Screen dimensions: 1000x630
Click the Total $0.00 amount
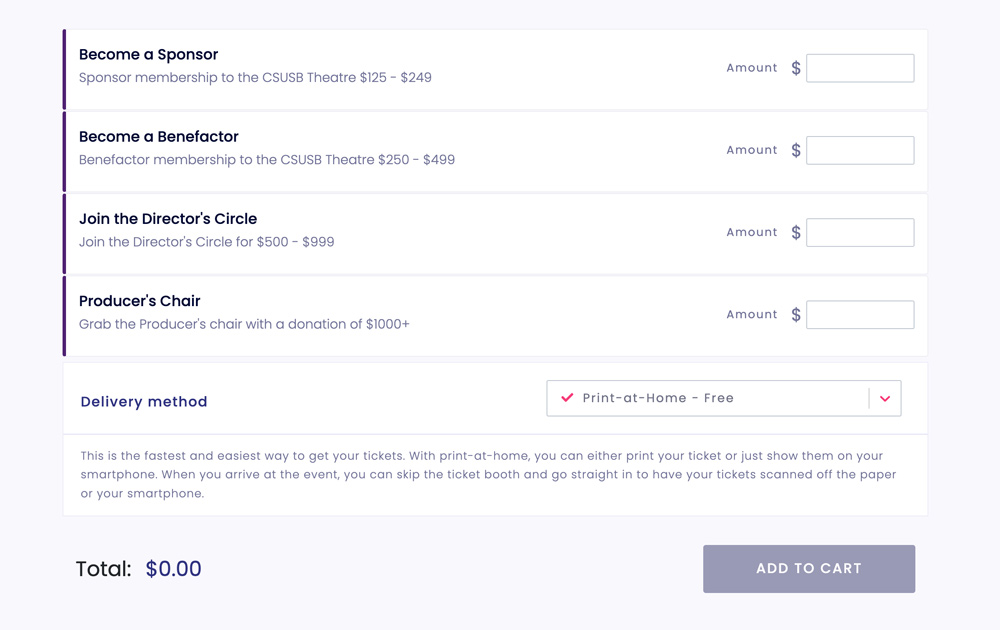pyautogui.click(x=173, y=568)
